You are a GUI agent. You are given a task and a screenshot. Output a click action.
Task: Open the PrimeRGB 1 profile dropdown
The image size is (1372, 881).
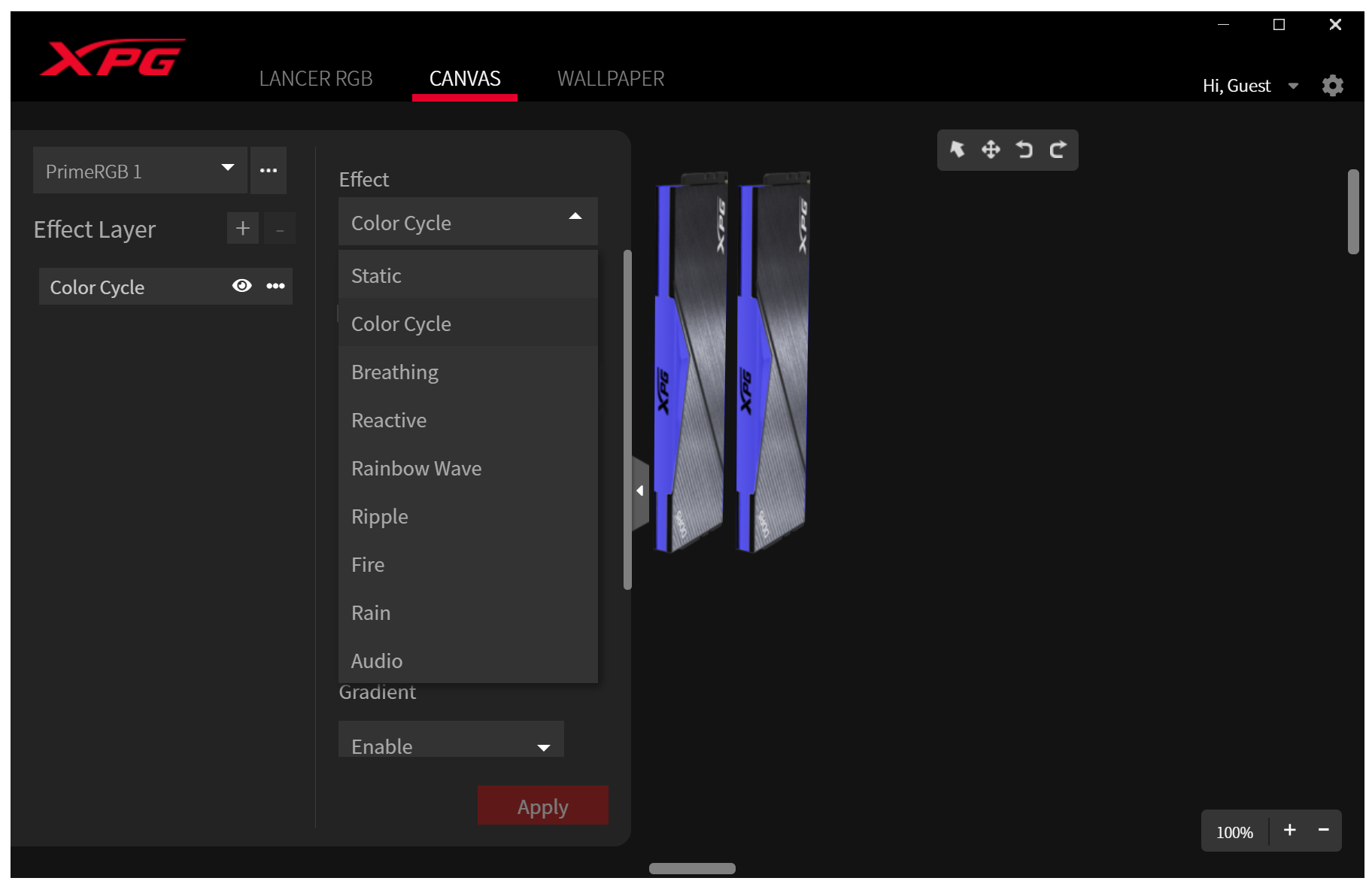point(140,171)
